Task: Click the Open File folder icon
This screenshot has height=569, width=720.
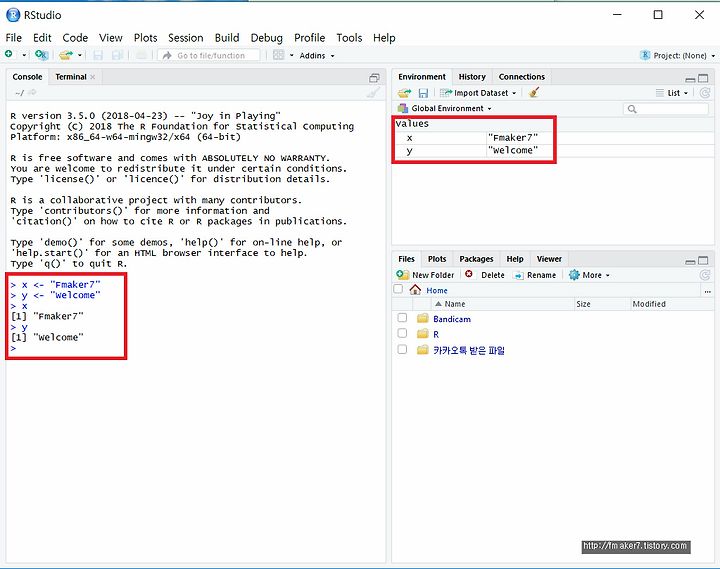Action: [66, 55]
